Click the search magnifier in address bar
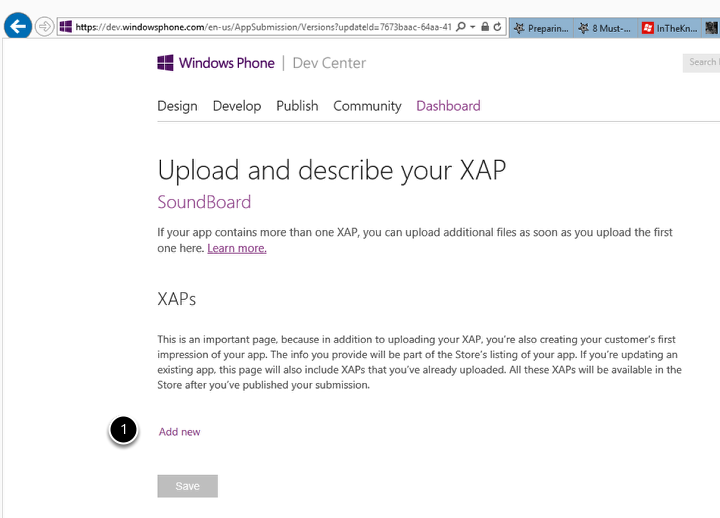This screenshot has width=720, height=518. [x=459, y=27]
